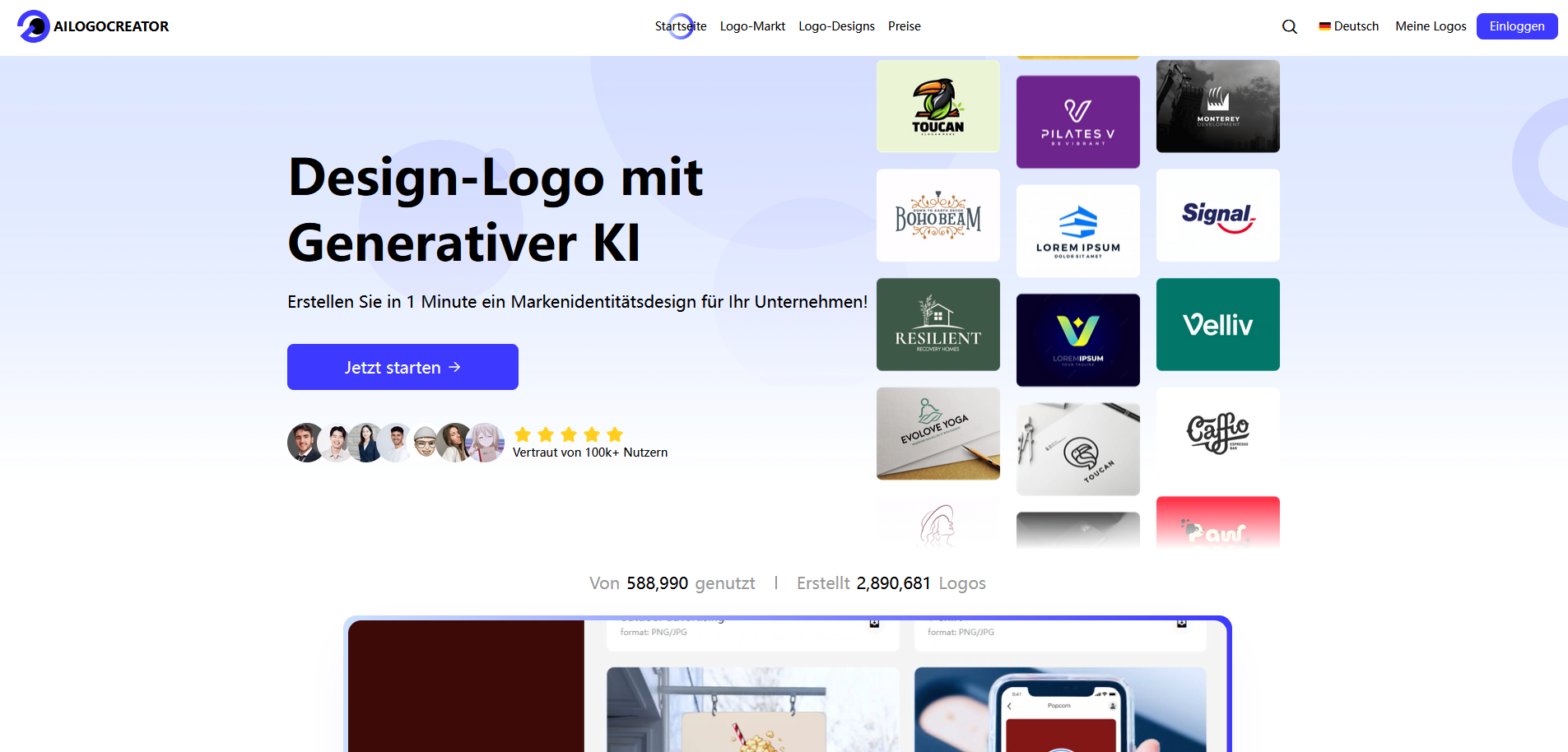Viewport: 1568px width, 752px height.
Task: Click the German flag icon
Action: tap(1324, 26)
